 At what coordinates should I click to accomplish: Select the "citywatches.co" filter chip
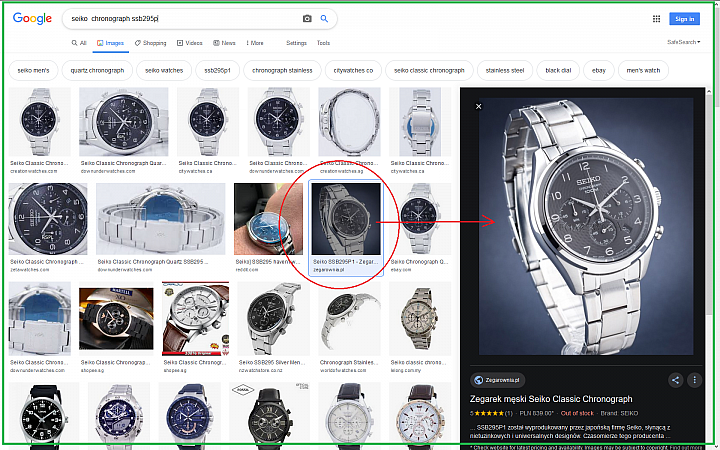click(x=354, y=70)
